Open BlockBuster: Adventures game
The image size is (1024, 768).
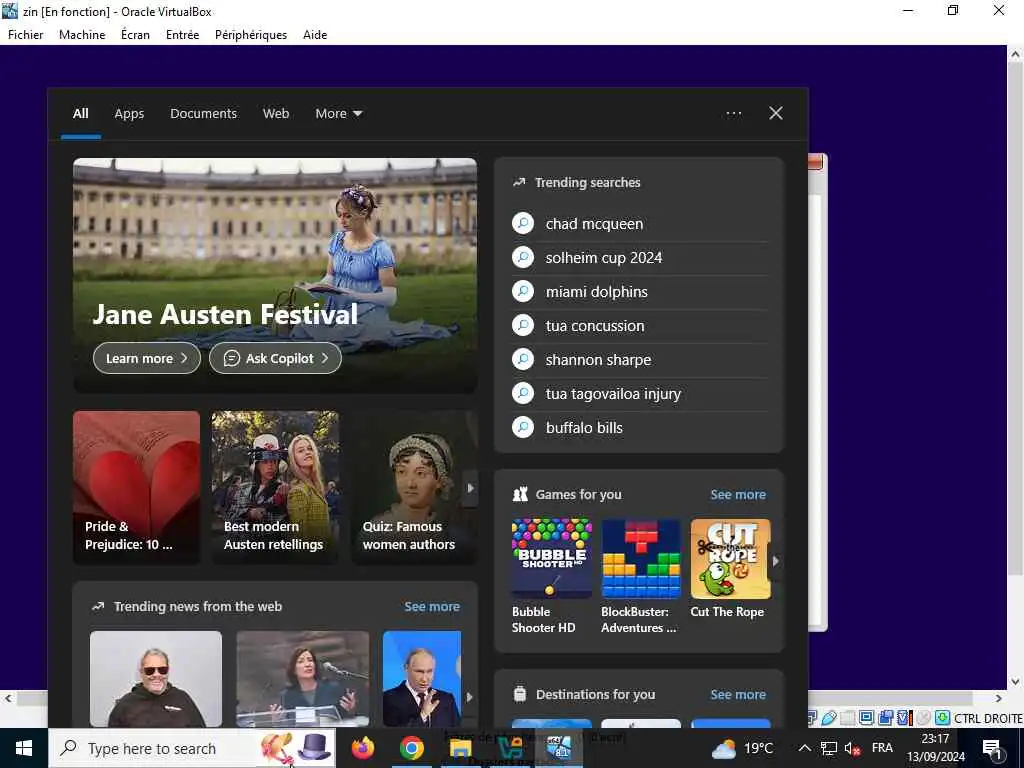641,576
